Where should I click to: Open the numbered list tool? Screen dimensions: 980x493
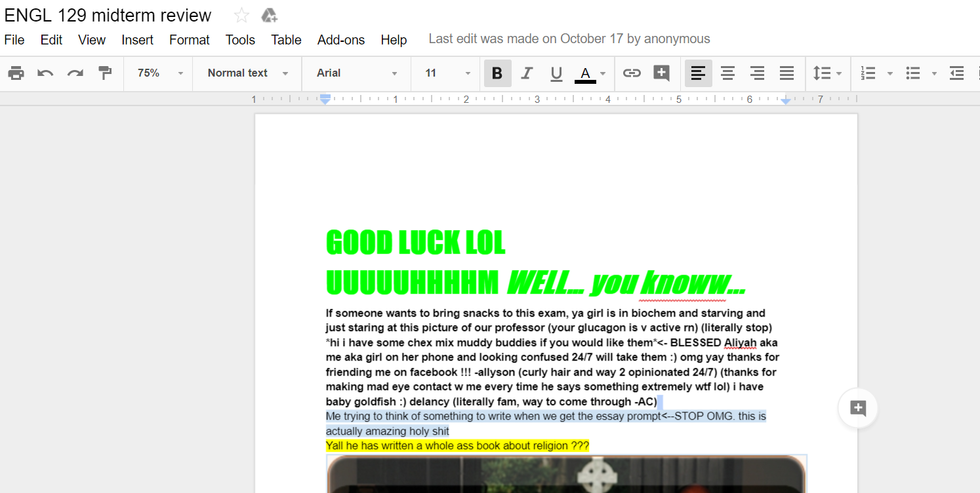tap(868, 73)
